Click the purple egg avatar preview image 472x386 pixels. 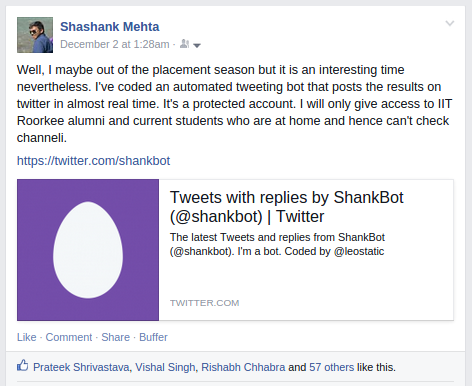(x=88, y=250)
